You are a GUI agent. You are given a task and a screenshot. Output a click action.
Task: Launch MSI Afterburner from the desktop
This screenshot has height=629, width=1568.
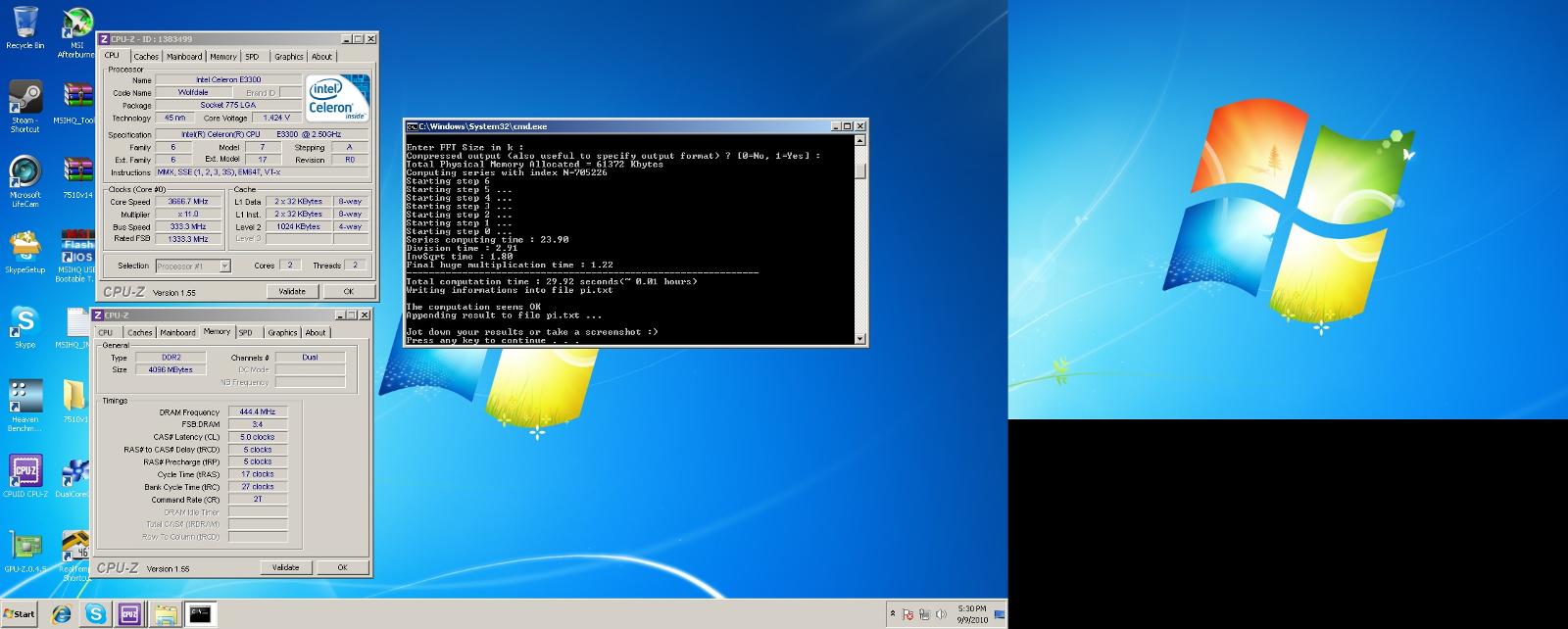pyautogui.click(x=76, y=31)
